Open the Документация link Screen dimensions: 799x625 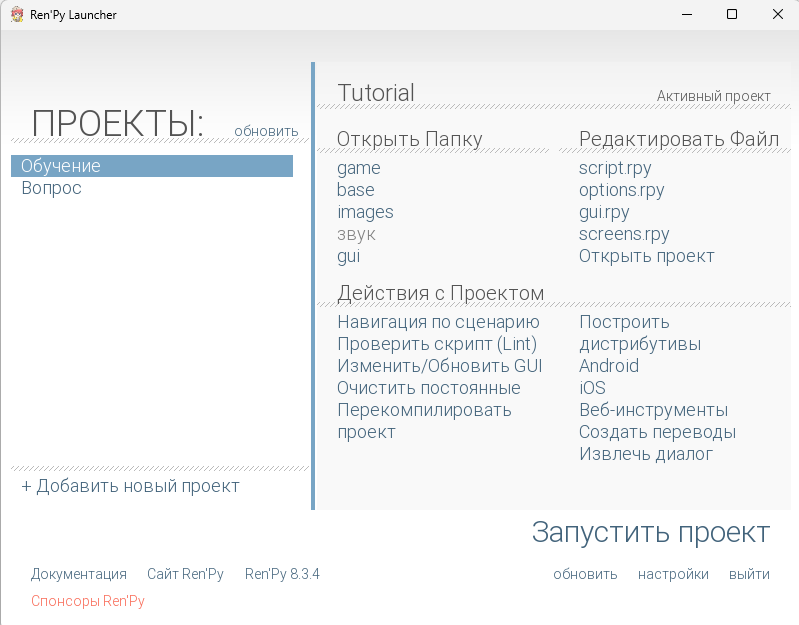pyautogui.click(x=78, y=574)
